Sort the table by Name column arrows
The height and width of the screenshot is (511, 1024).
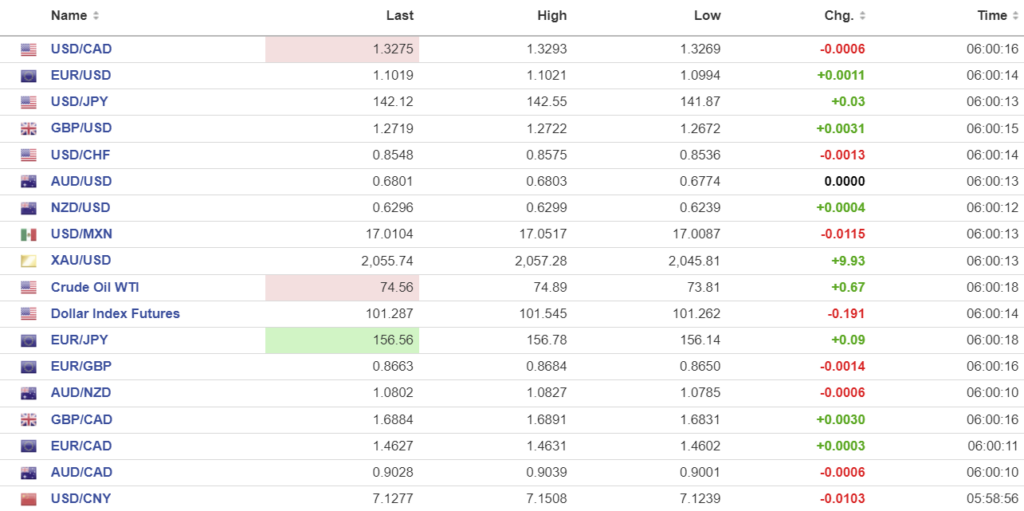click(x=96, y=16)
